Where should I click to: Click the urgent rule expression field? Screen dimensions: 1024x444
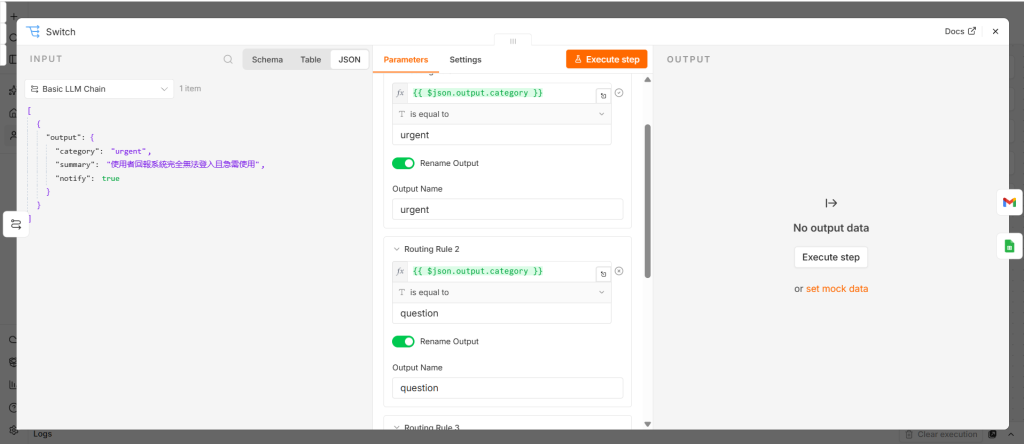click(502, 93)
